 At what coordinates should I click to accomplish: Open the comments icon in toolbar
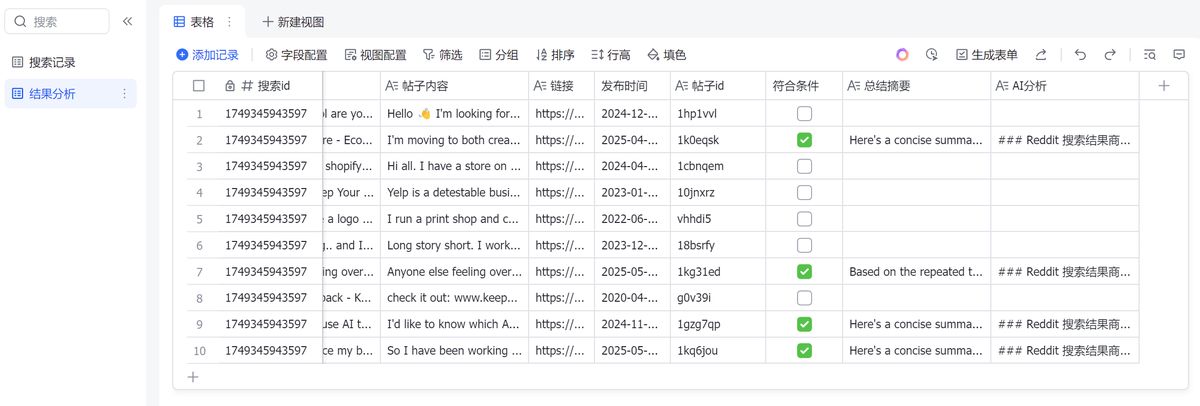(x=1179, y=55)
